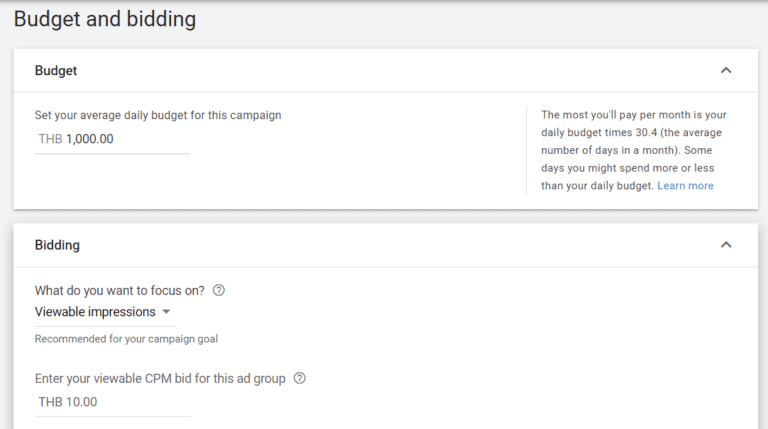Click the "Budget and bidding" page title
Viewport: 768px width, 429px height.
[105, 19]
